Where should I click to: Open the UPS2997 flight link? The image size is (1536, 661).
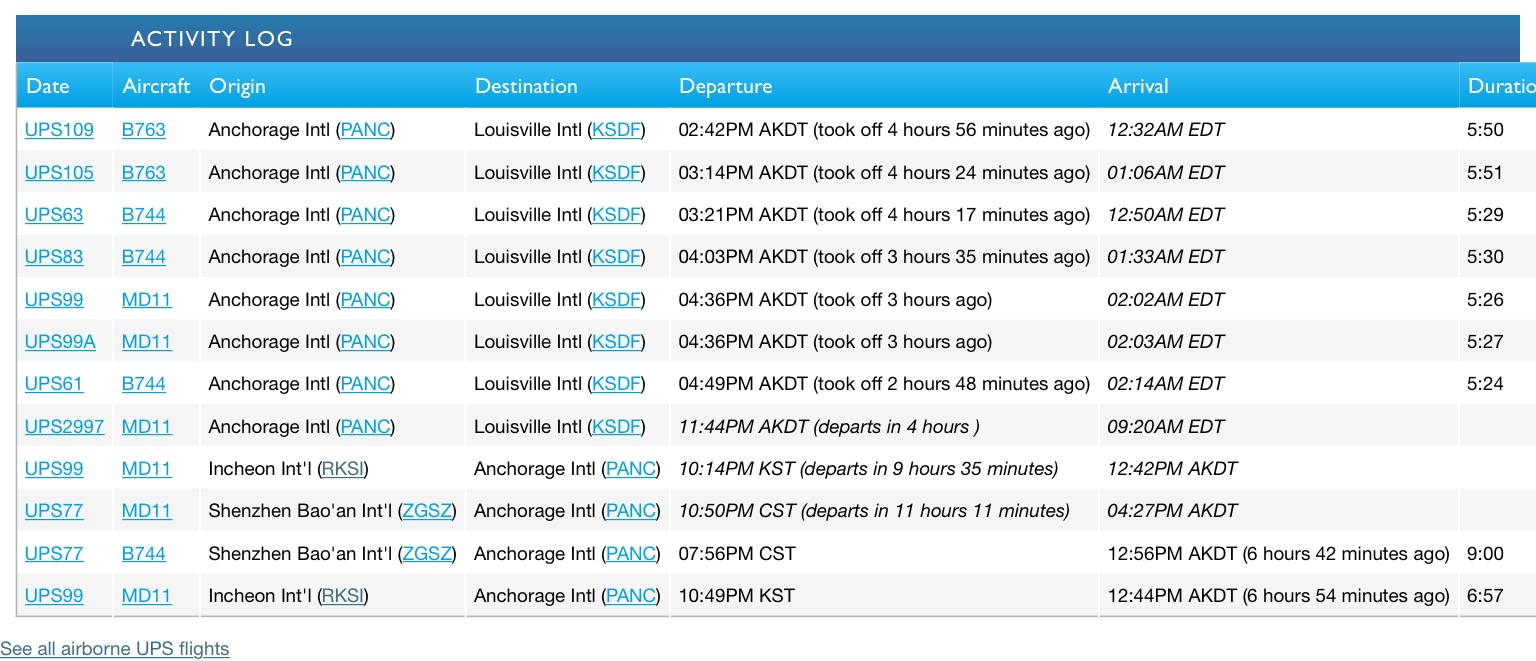point(64,426)
